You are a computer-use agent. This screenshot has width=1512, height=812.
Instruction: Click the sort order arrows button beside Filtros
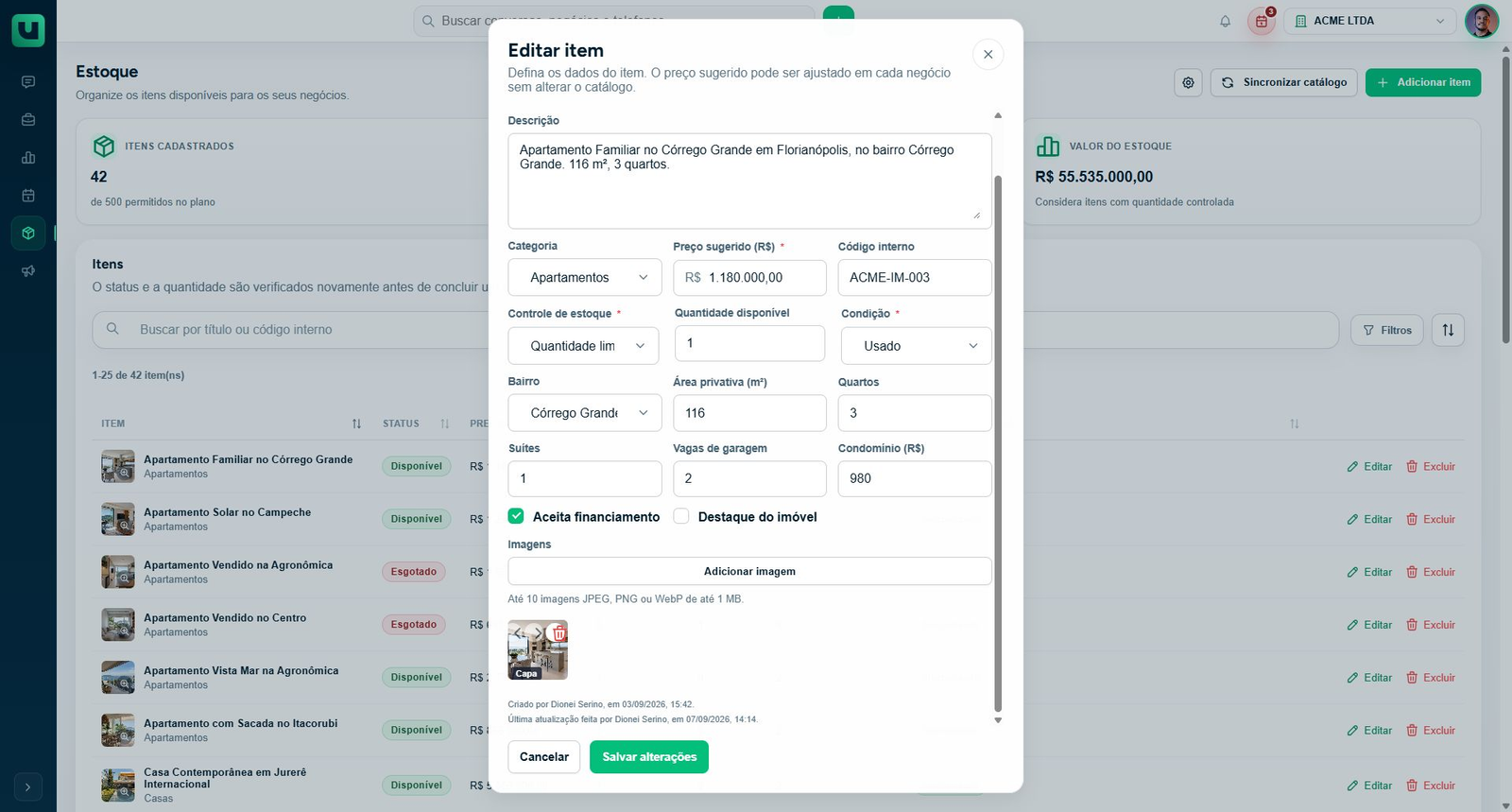tap(1448, 330)
